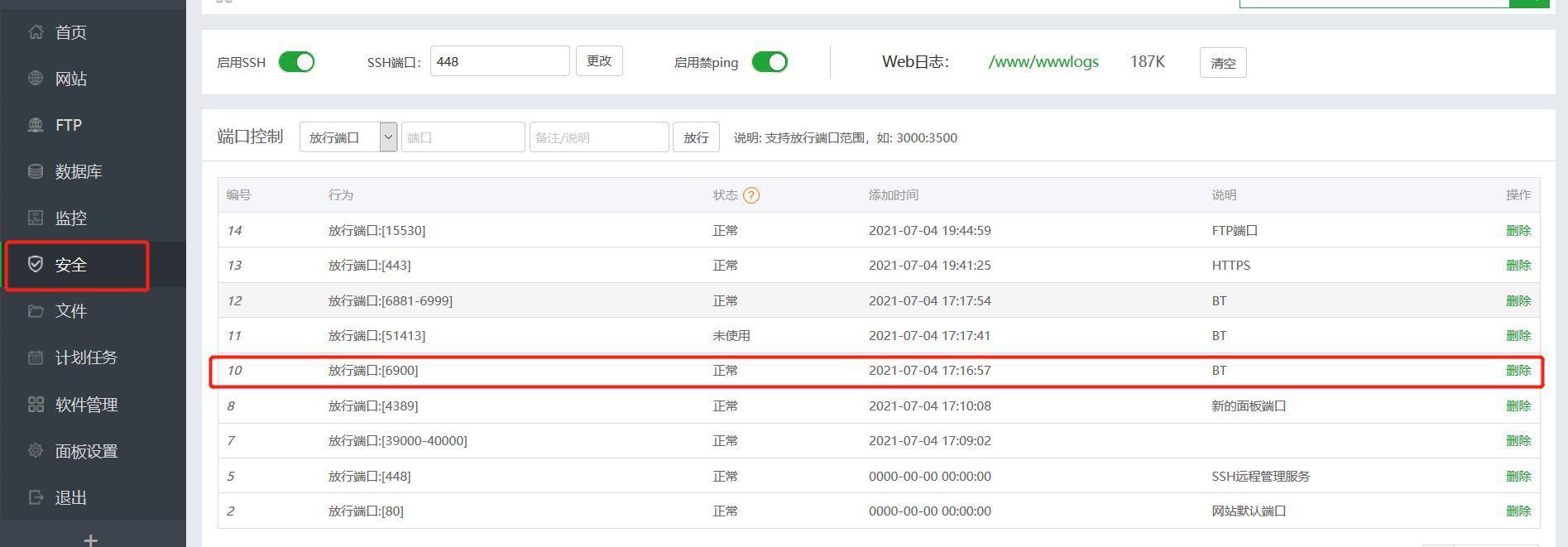Delete the port 51413 rule
1568x547 pixels.
1518,336
